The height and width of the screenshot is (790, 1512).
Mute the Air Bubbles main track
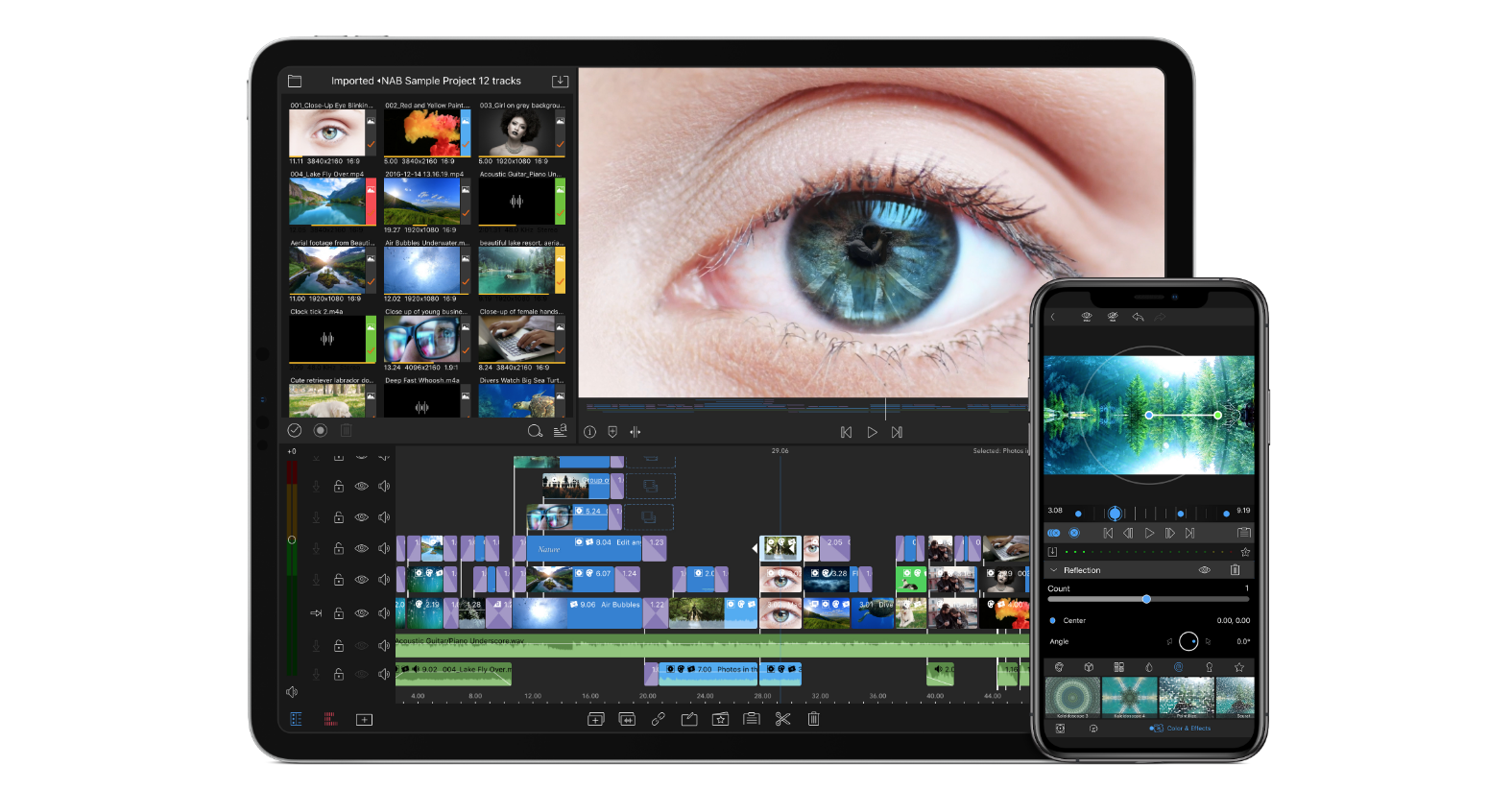384,613
